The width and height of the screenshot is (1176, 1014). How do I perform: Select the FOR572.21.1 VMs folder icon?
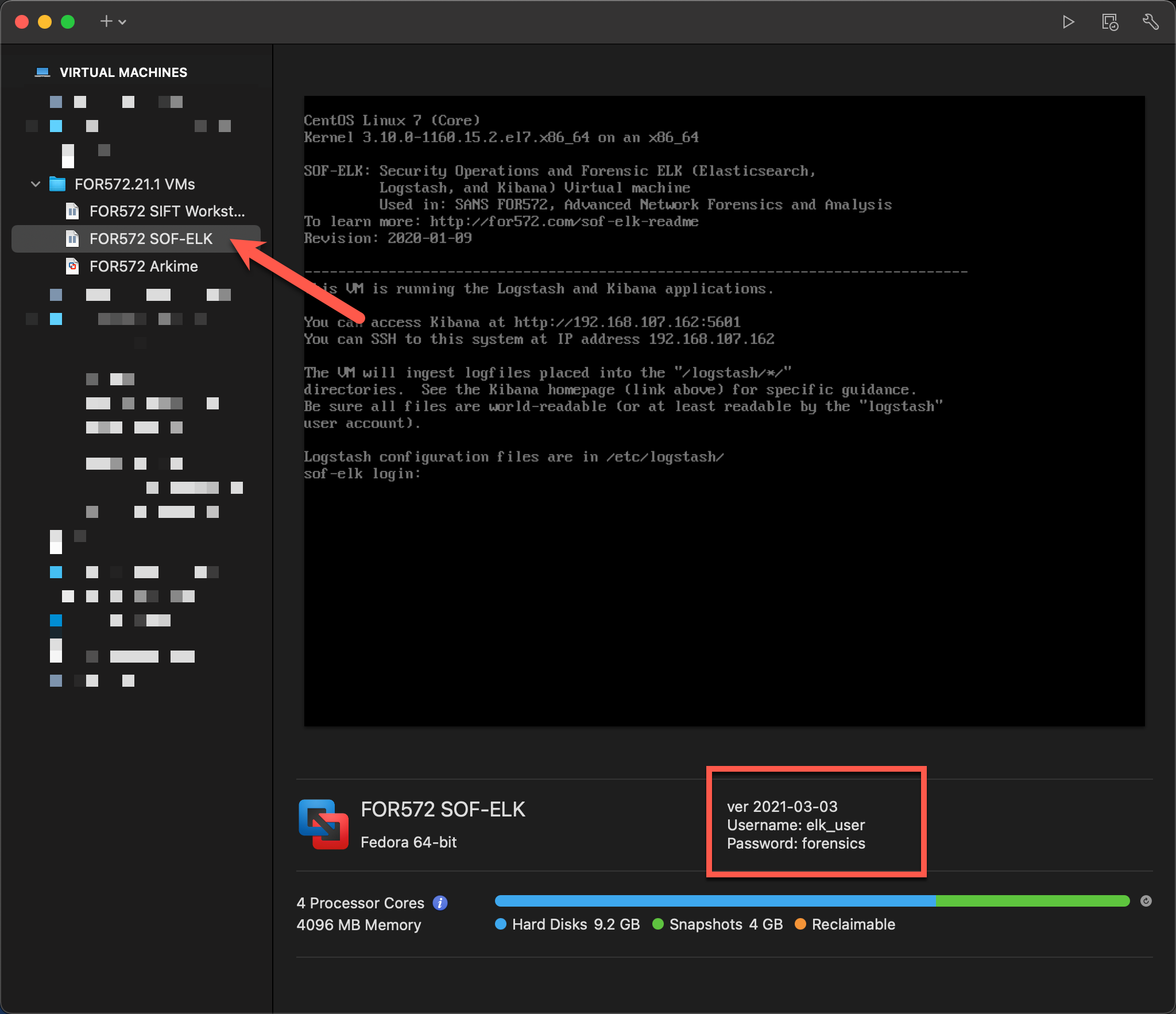point(57,184)
